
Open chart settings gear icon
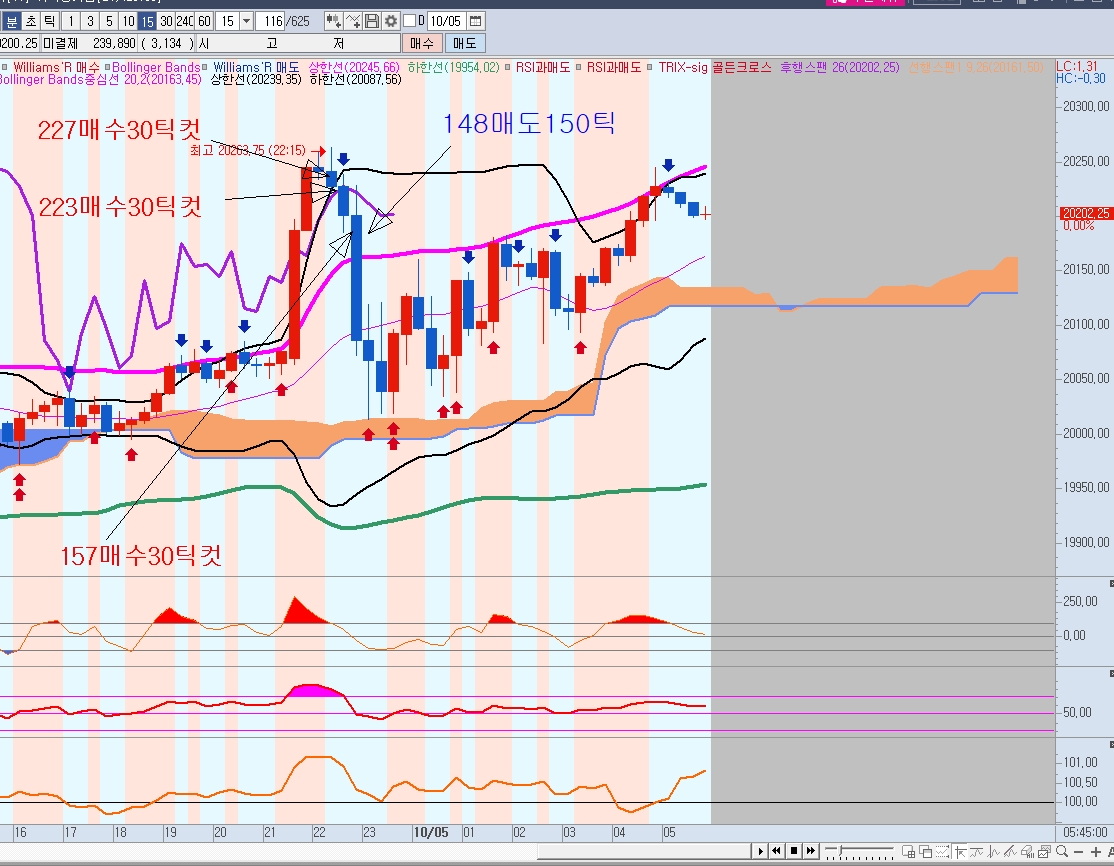(x=391, y=21)
